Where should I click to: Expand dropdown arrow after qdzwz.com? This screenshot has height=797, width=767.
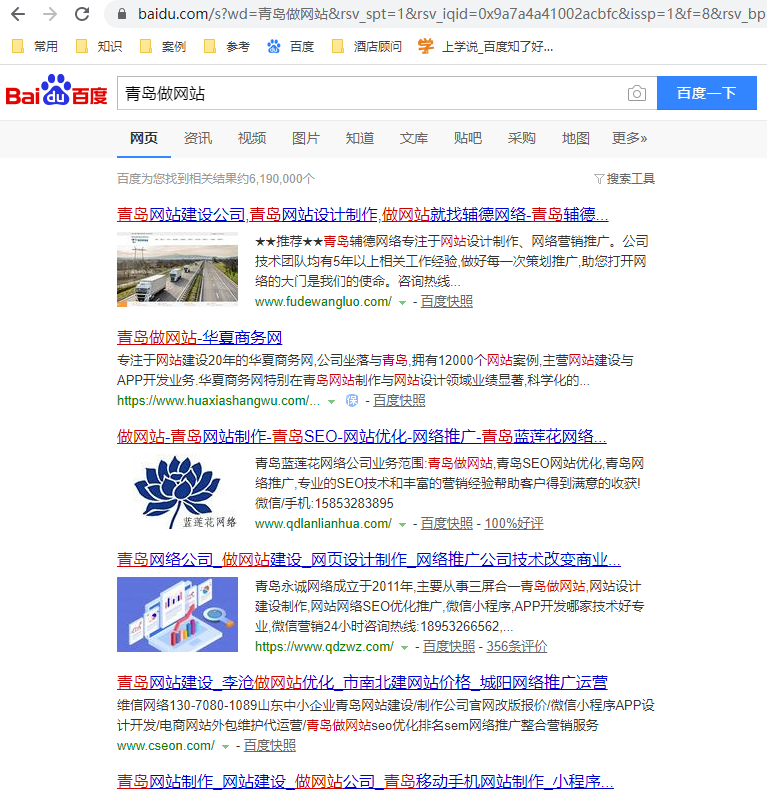405,648
